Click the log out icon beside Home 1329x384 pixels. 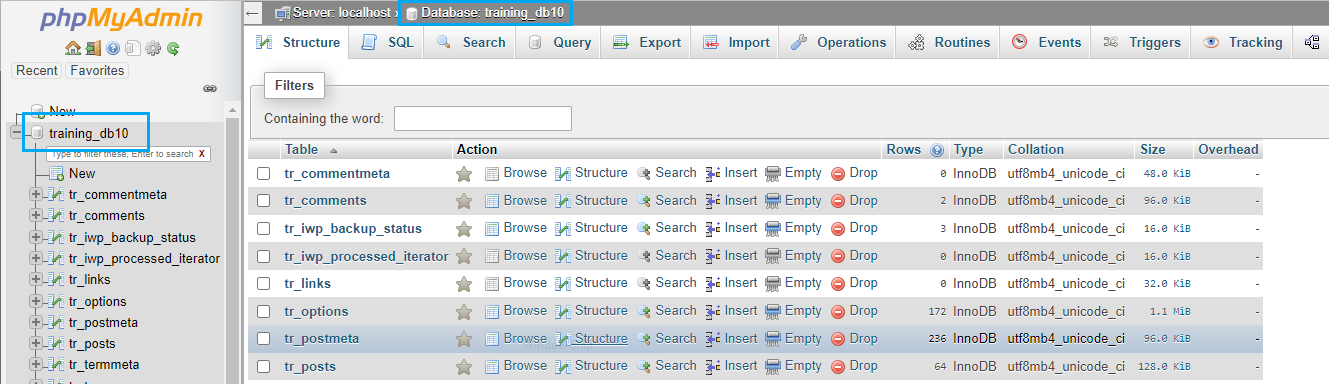coord(92,47)
